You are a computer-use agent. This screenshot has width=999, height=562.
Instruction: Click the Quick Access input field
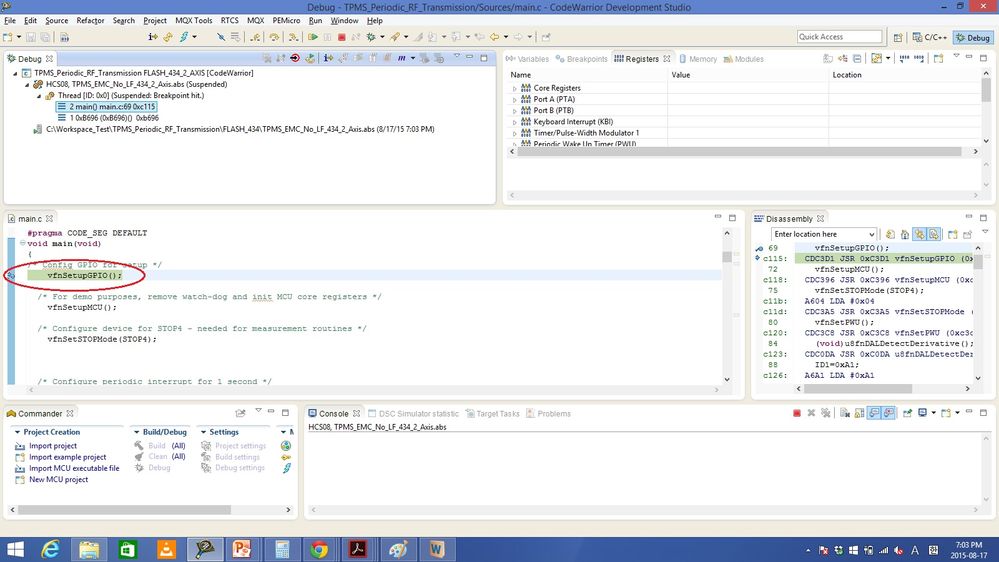point(839,37)
